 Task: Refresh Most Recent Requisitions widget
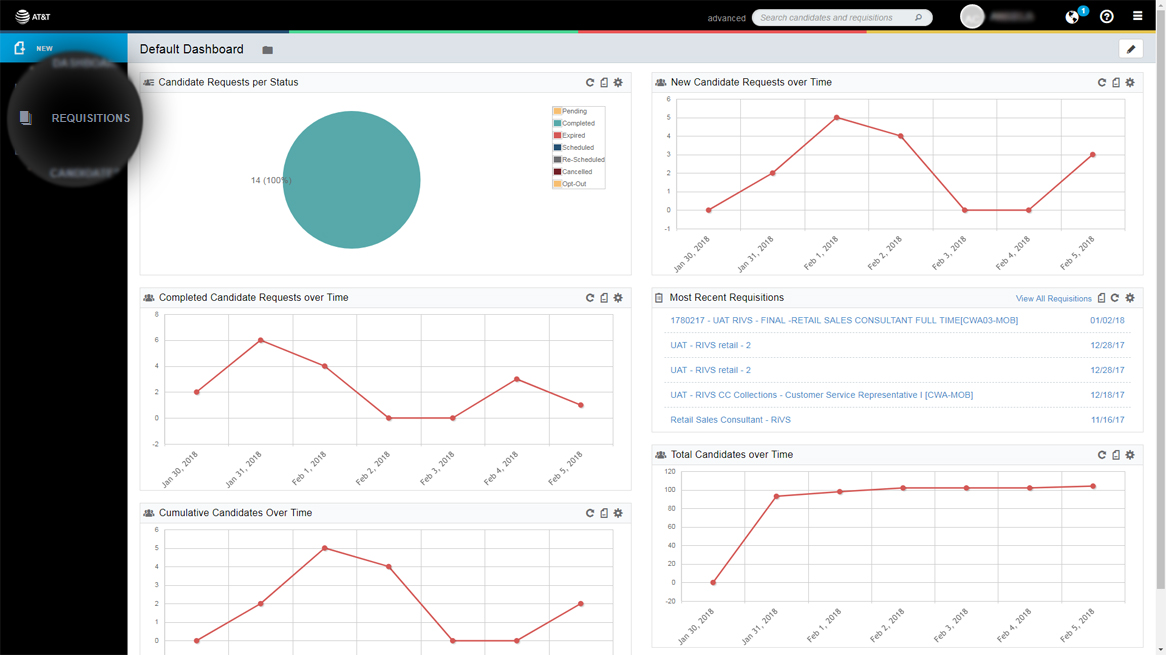(x=1115, y=298)
